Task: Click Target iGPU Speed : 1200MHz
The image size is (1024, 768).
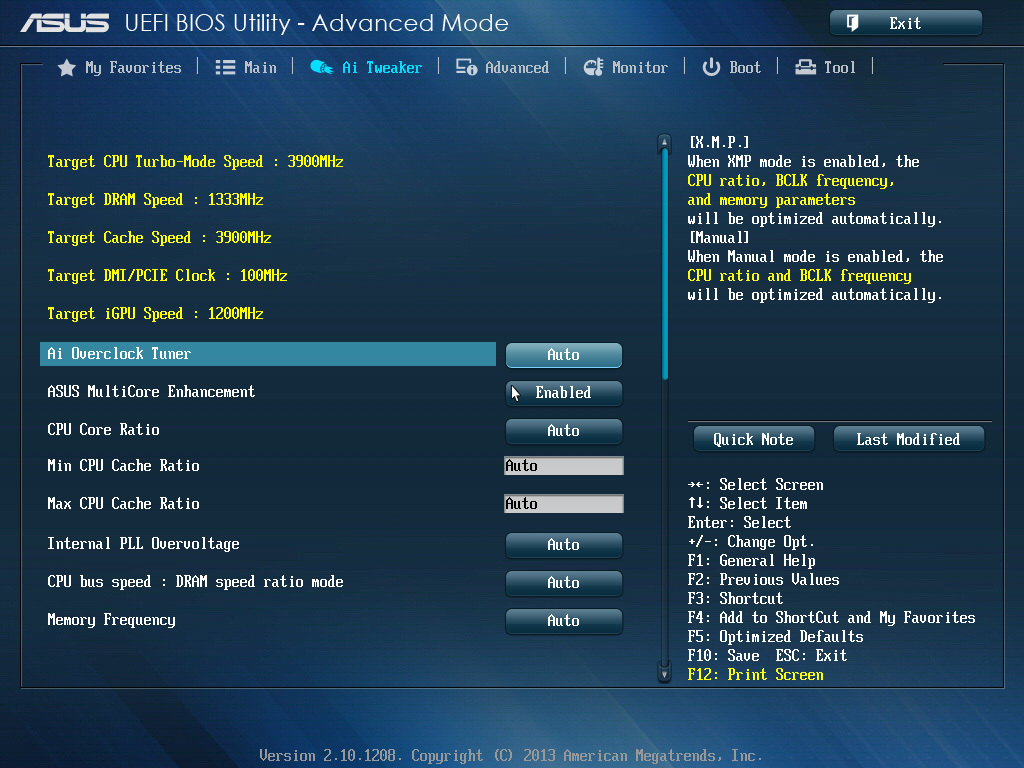Action: pyautogui.click(x=155, y=314)
